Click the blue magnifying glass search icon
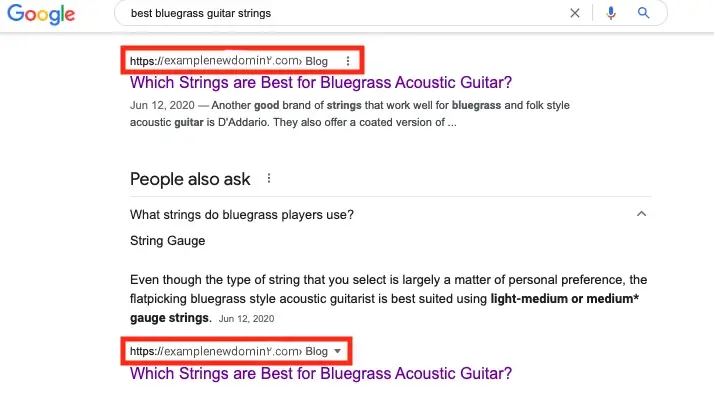Image resolution: width=714 pixels, height=393 pixels. (643, 13)
